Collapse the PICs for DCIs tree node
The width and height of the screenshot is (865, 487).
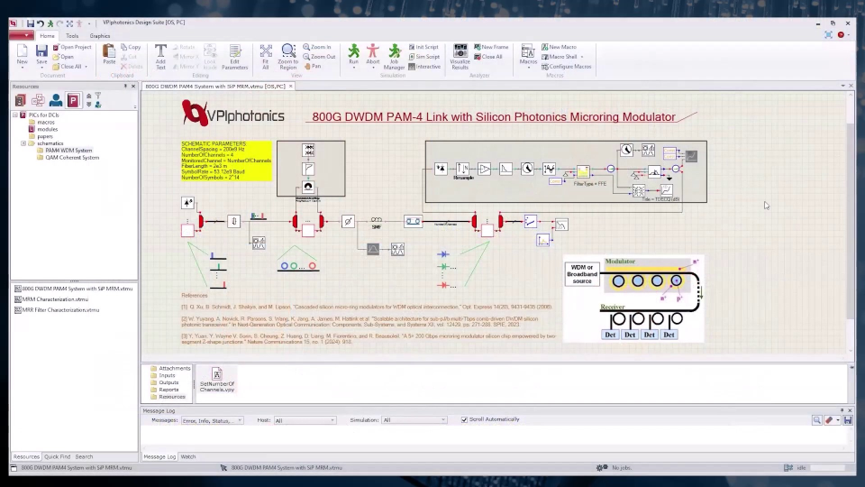[16, 115]
